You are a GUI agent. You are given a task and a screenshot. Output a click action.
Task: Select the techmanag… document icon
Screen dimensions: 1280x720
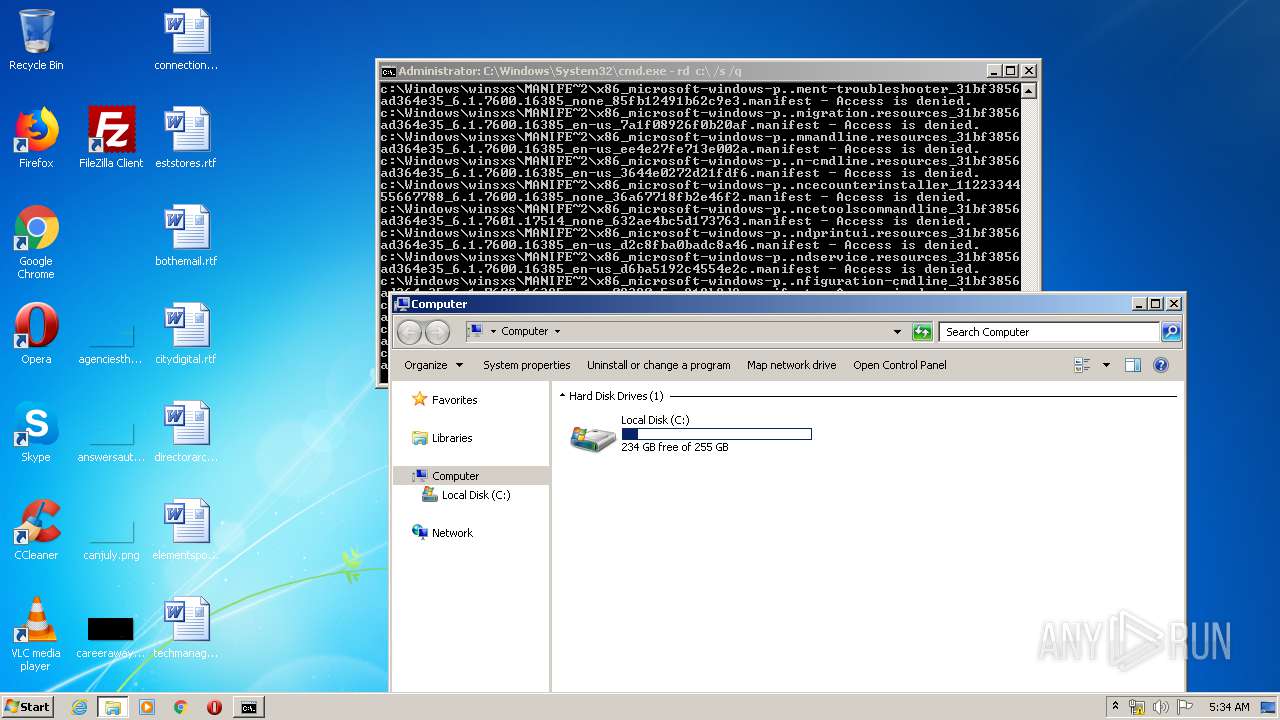point(186,628)
